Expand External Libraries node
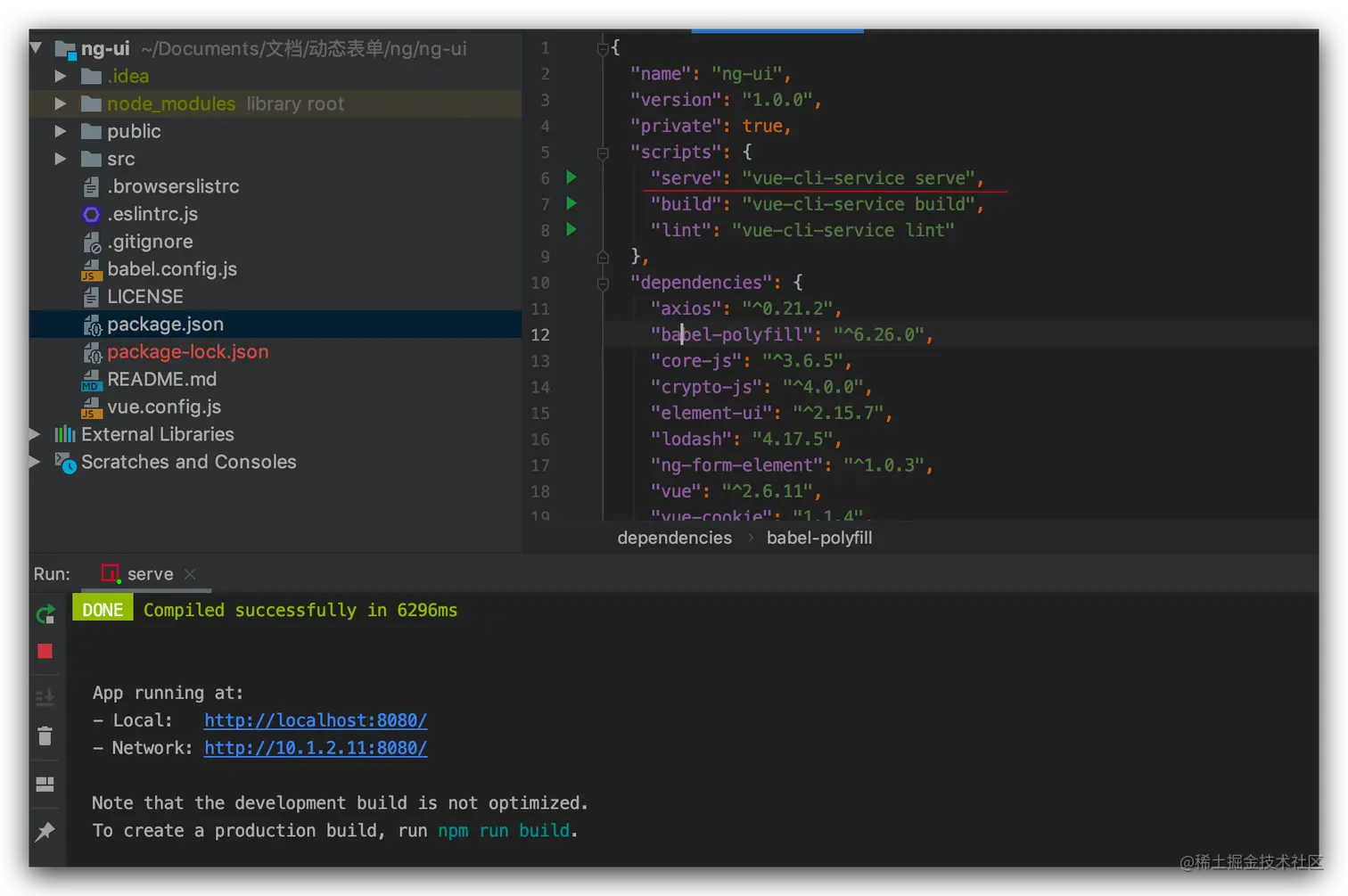Viewport: 1348px width, 896px height. (x=36, y=434)
